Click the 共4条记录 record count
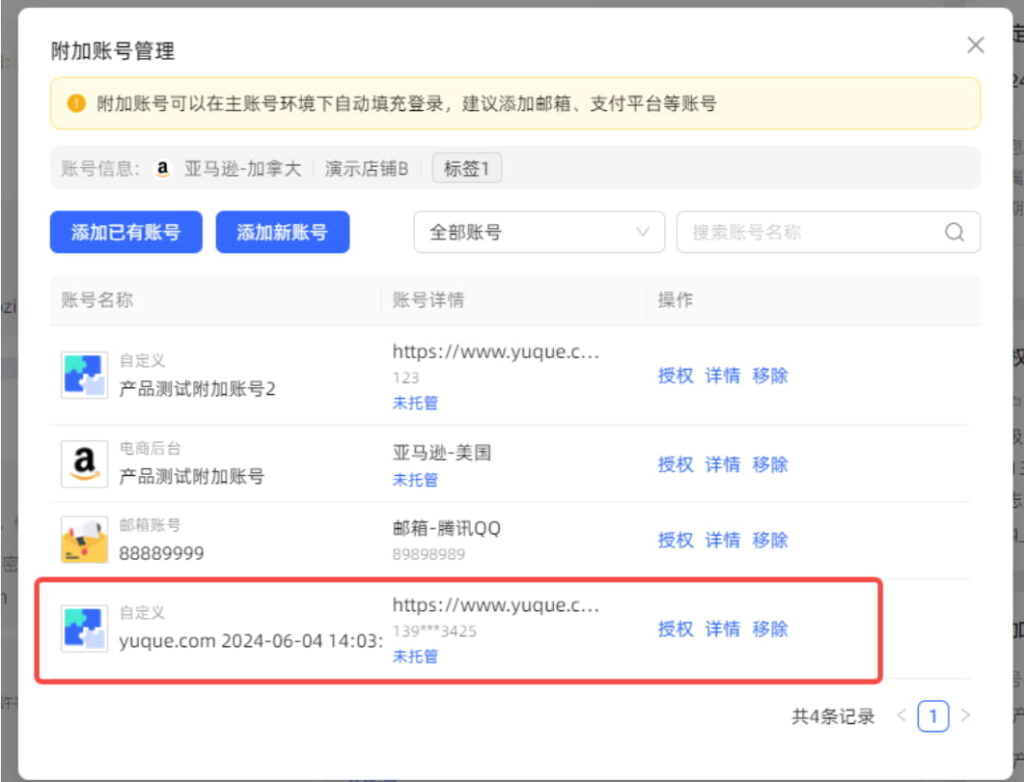The height and width of the screenshot is (782, 1024). (833, 716)
